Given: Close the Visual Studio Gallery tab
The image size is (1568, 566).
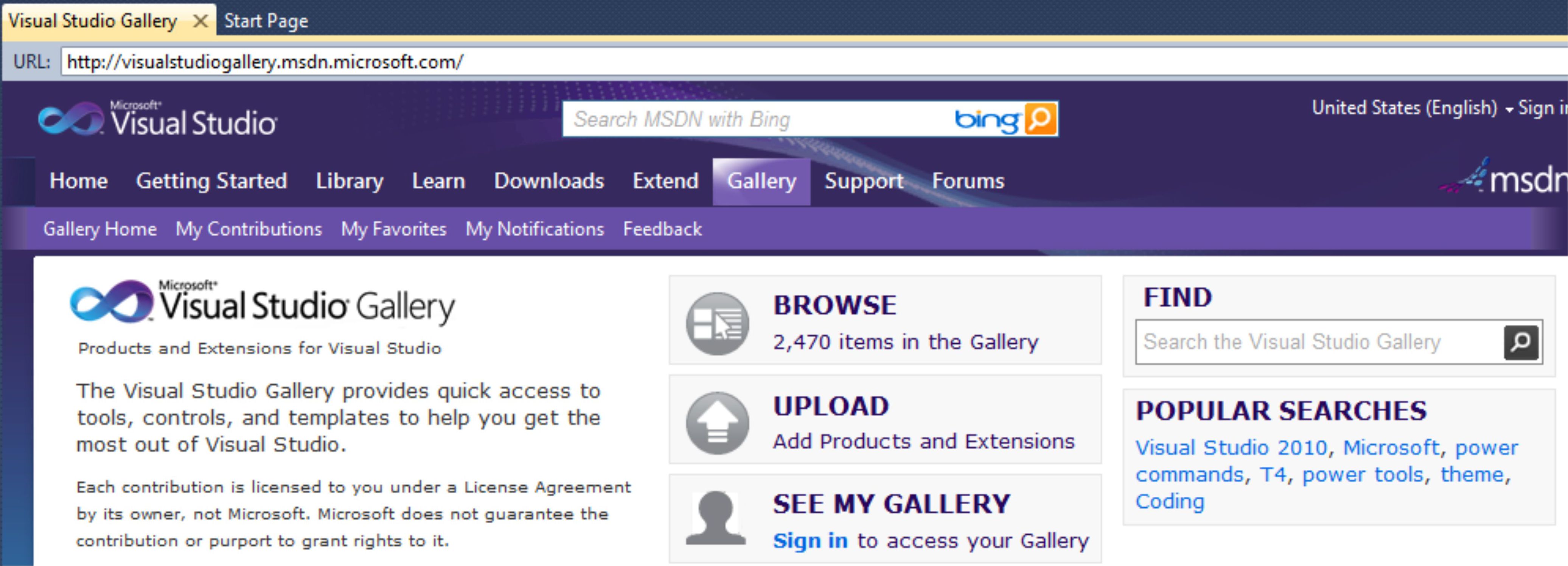Looking at the screenshot, I should [200, 21].
